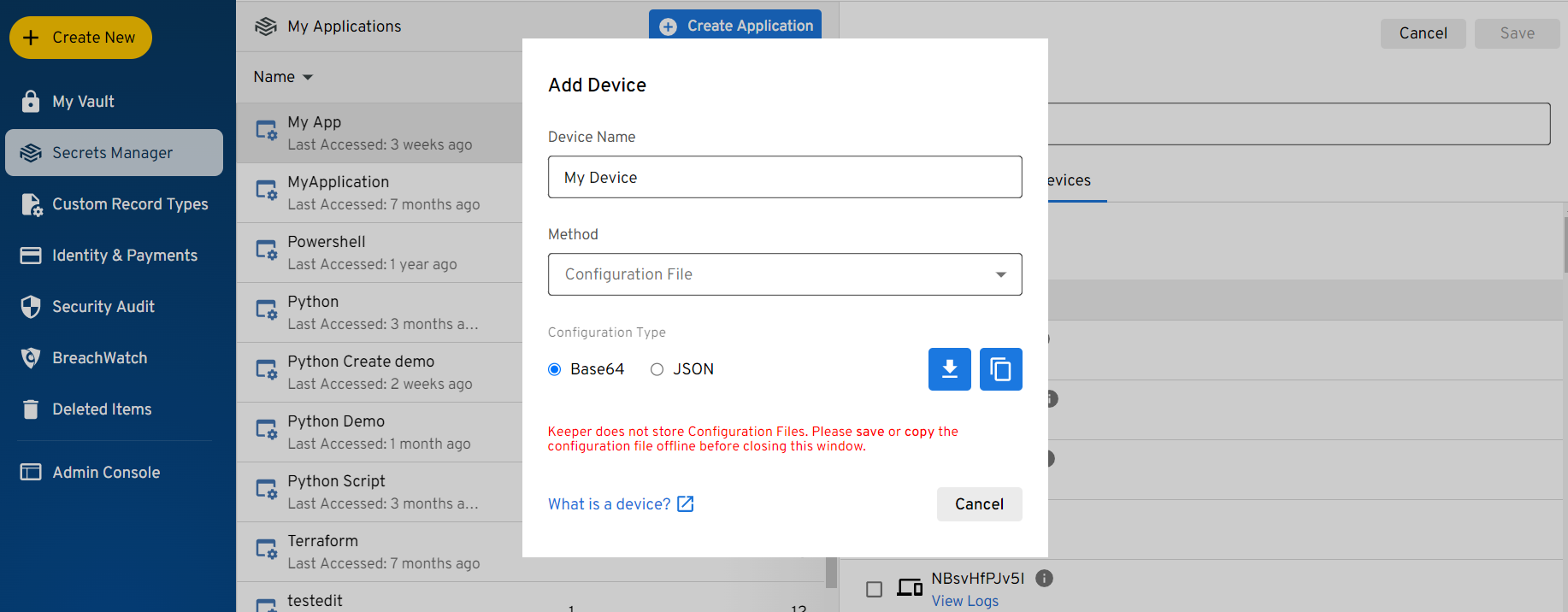The height and width of the screenshot is (612, 1568).
Task: Click the Security Audit shield icon
Action: (31, 307)
